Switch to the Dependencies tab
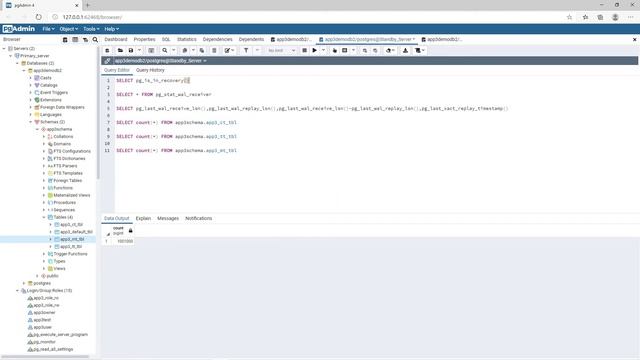The height and width of the screenshot is (360, 640). (218, 39)
